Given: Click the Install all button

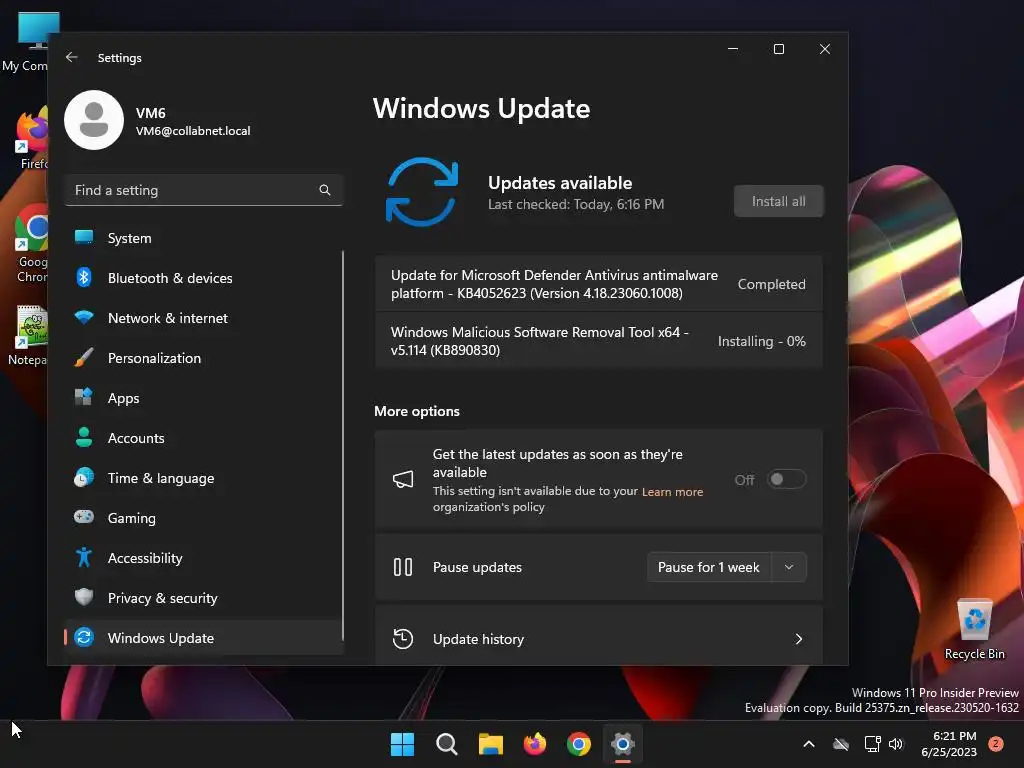Looking at the screenshot, I should [x=778, y=201].
